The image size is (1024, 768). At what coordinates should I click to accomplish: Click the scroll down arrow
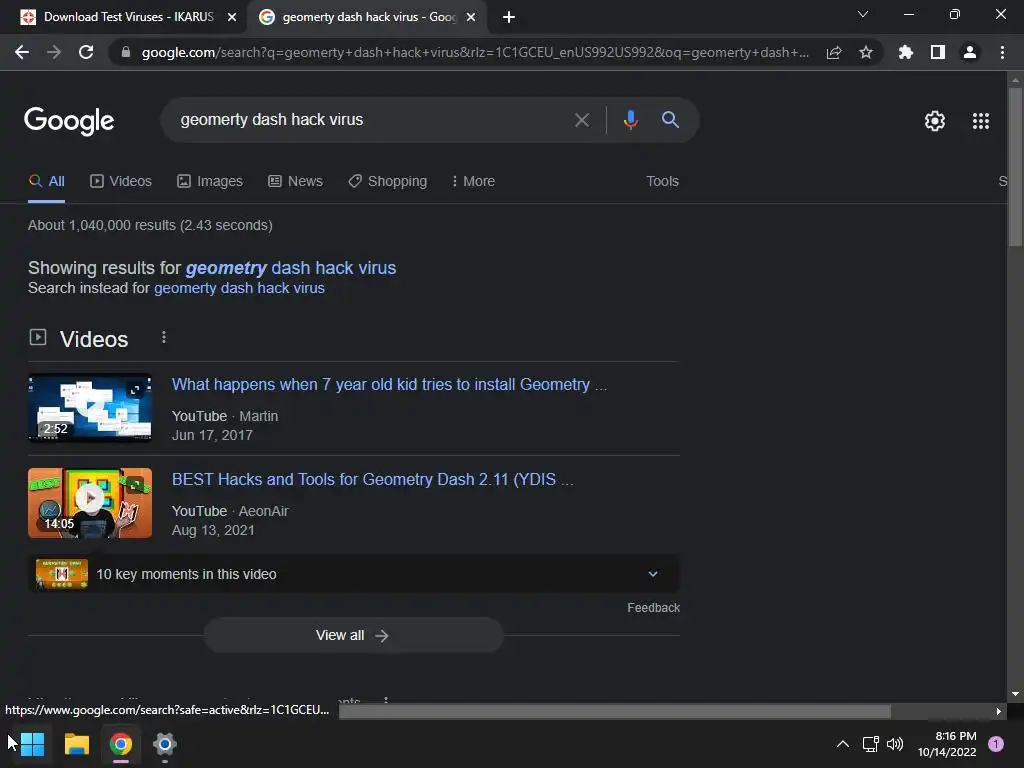click(1015, 694)
